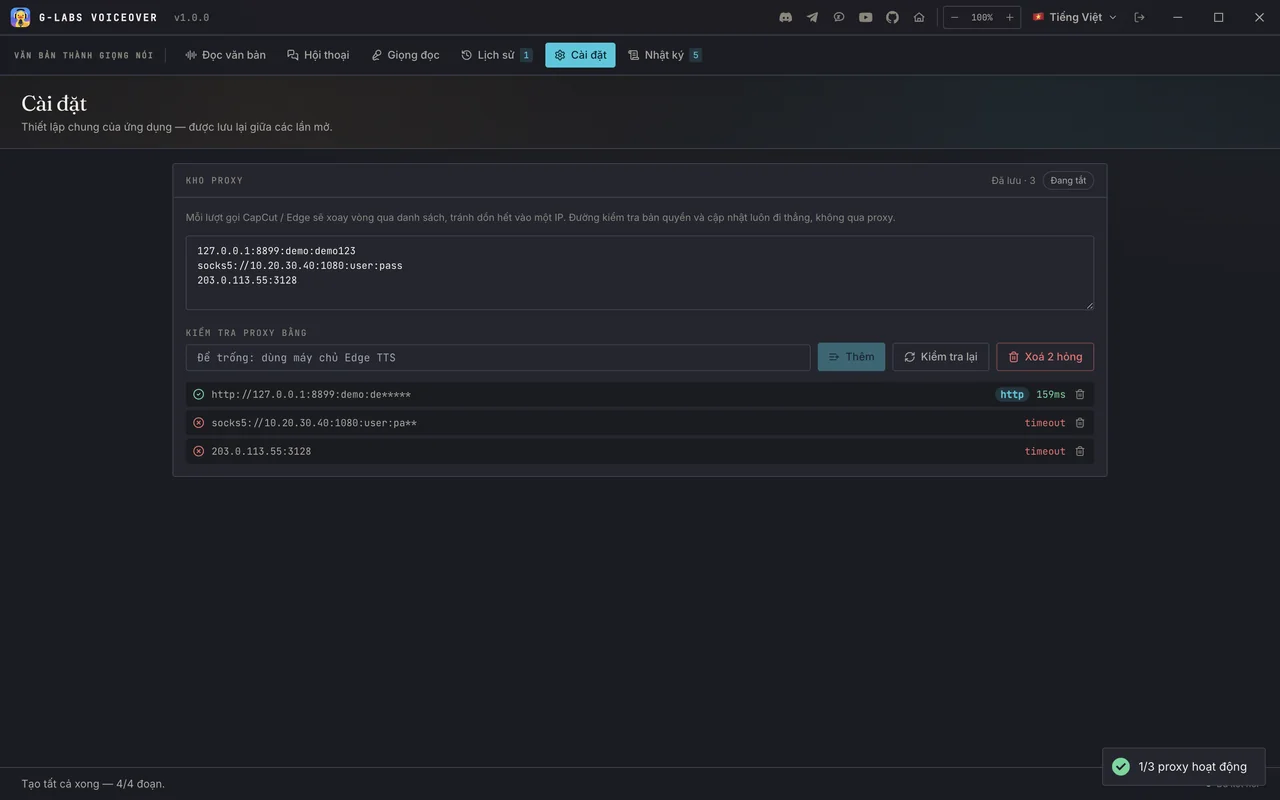Click the green check icon on 127.0.0.1 row

pos(198,395)
